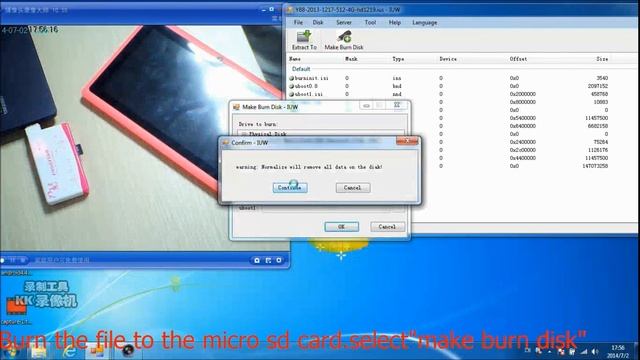Click the Confirm dialog title icon
This screenshot has width=640, height=360.
226,142
